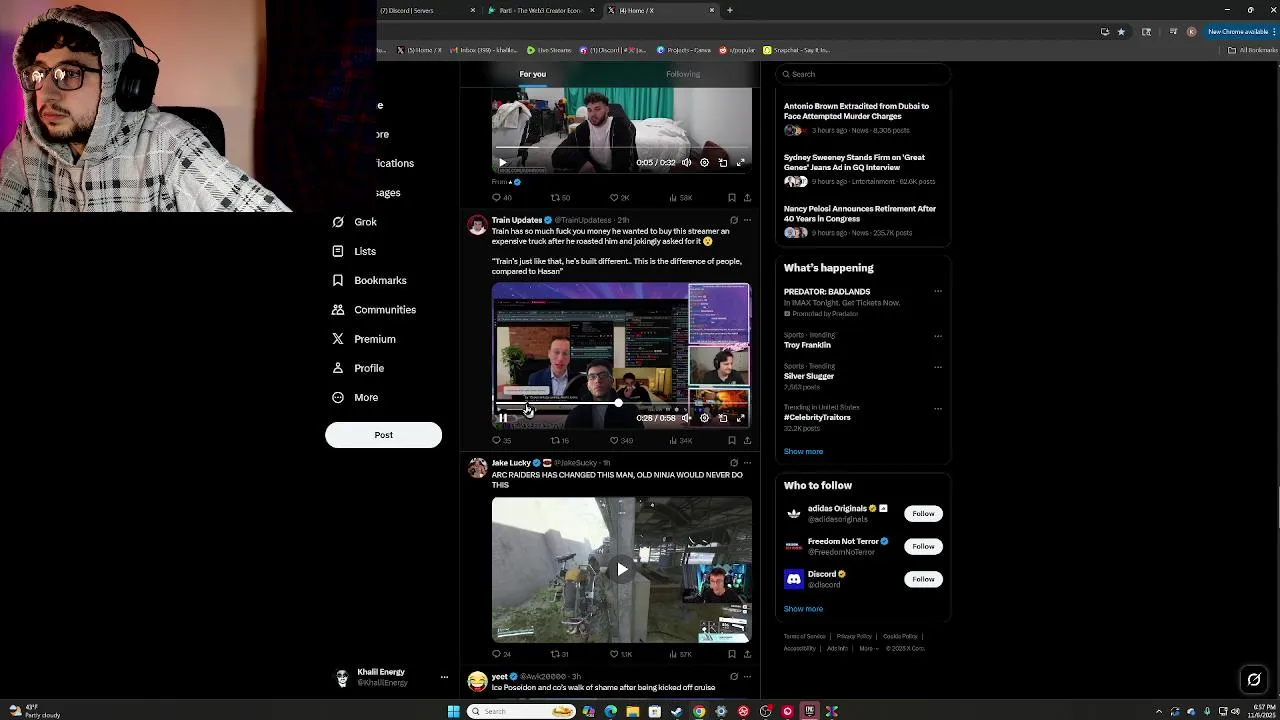Viewport: 1280px width, 720px height.
Task: Play the Jake Lucky ARC Raiders video
Action: click(x=622, y=569)
